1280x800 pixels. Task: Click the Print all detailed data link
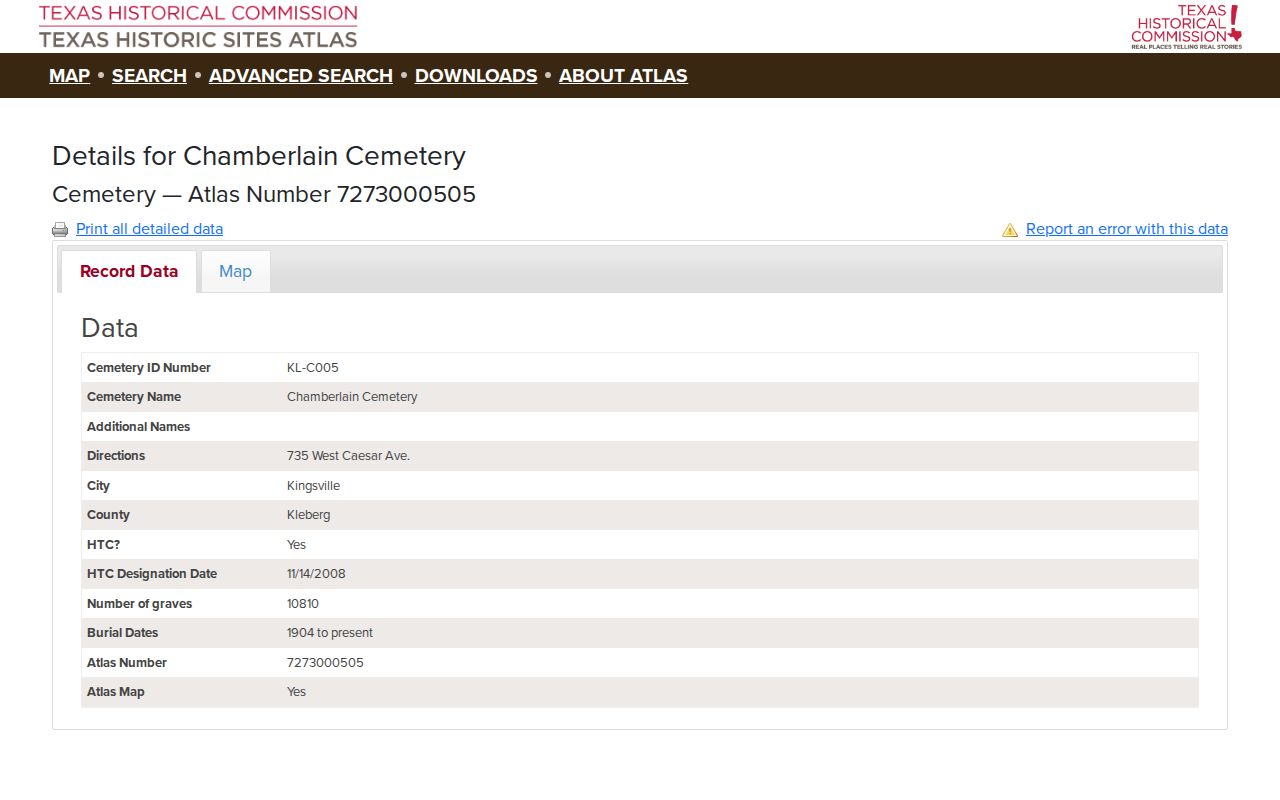pos(149,229)
